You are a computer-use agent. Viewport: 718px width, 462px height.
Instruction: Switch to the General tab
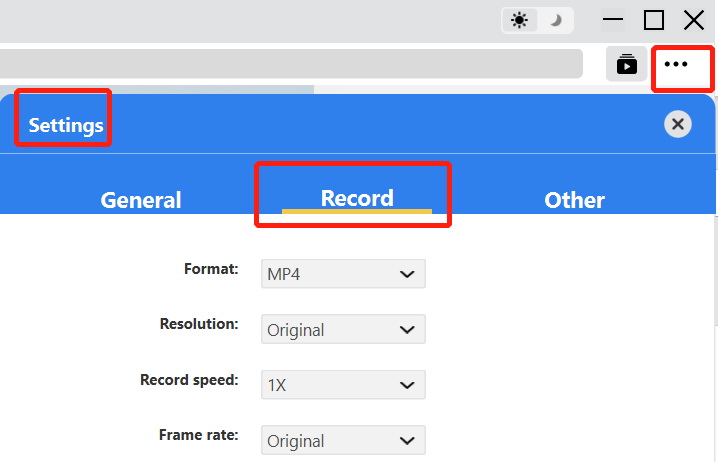pyautogui.click(x=141, y=200)
